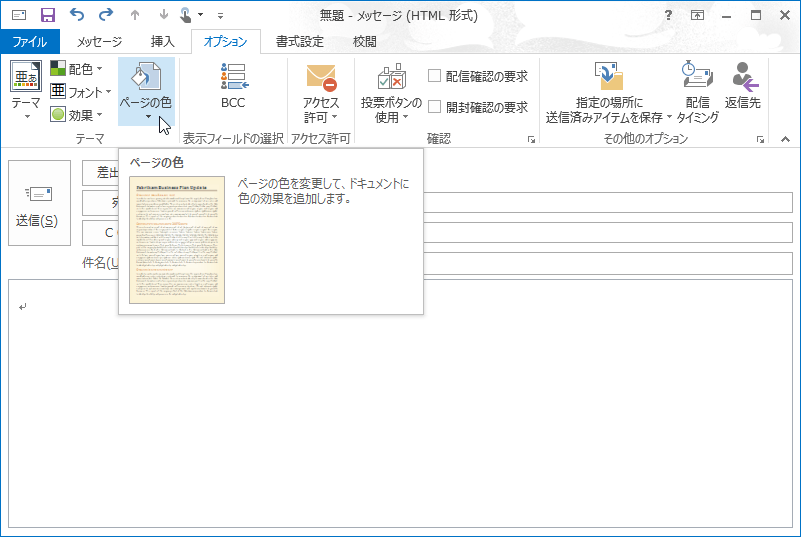
Task: Collapse the ribbon with the chevron
Action: pyautogui.click(x=785, y=139)
